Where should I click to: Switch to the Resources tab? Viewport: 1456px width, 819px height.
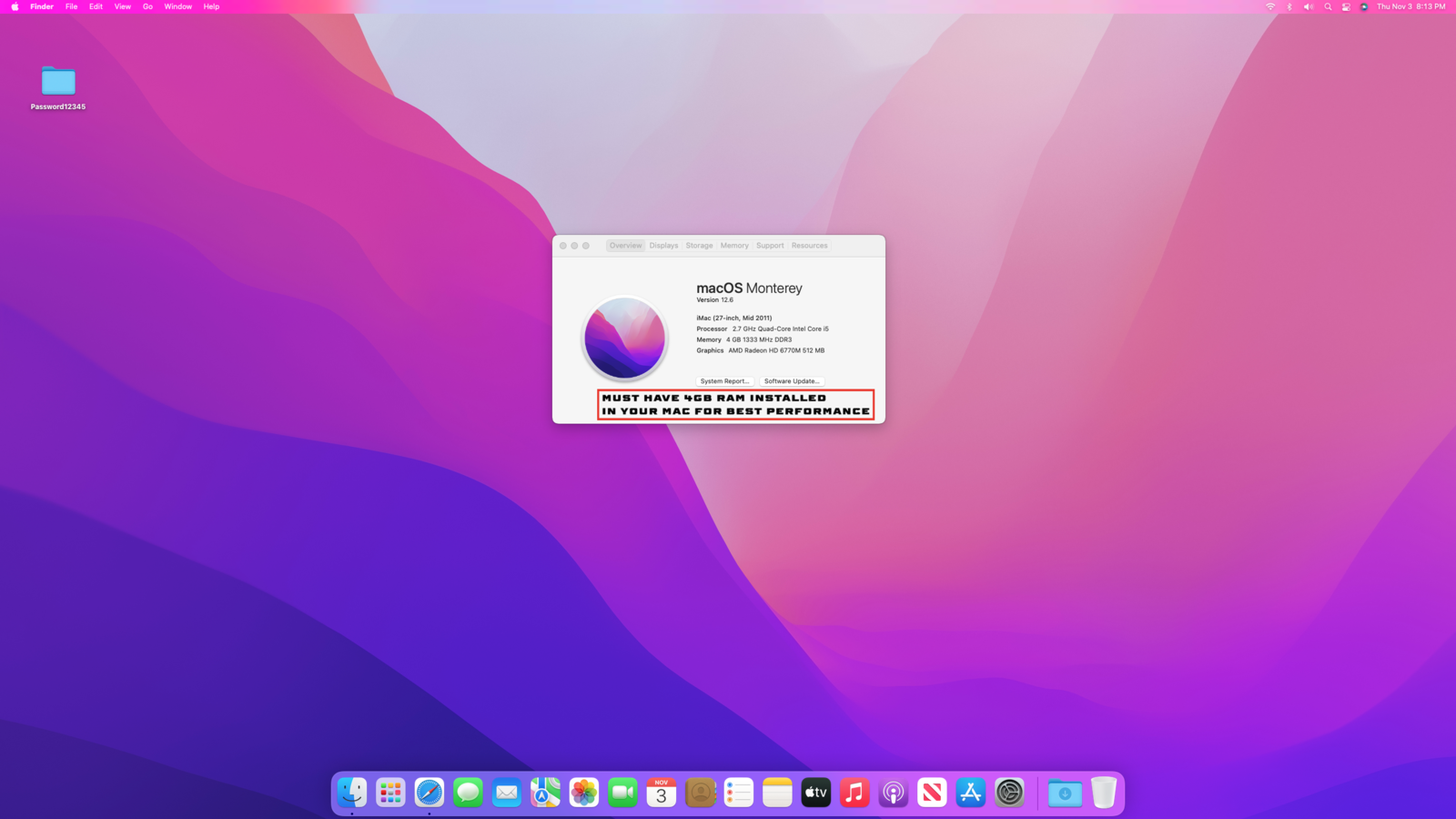(809, 246)
